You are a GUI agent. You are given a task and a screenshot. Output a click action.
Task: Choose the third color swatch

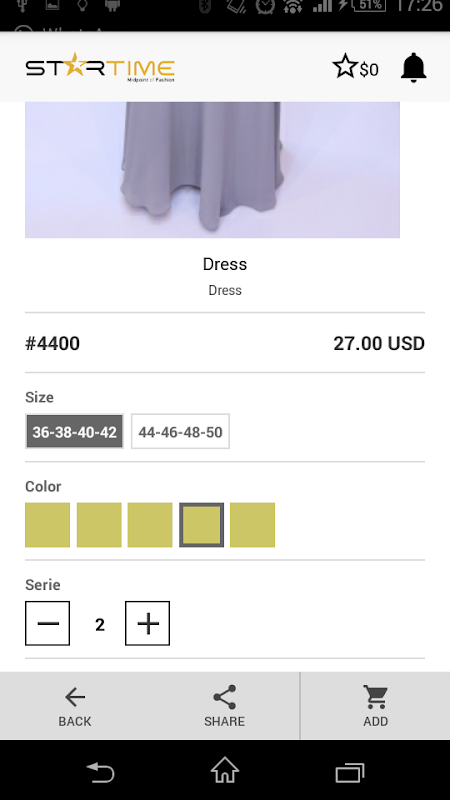click(x=150, y=525)
